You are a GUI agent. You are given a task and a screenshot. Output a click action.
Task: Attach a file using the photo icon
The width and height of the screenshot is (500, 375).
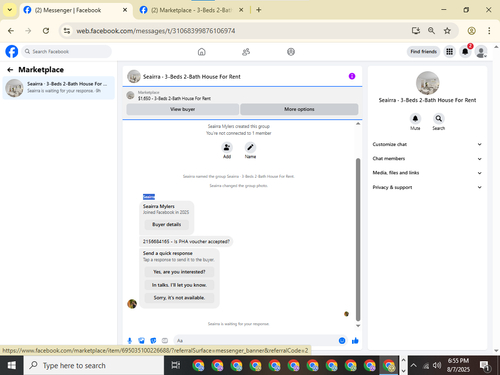(x=141, y=341)
